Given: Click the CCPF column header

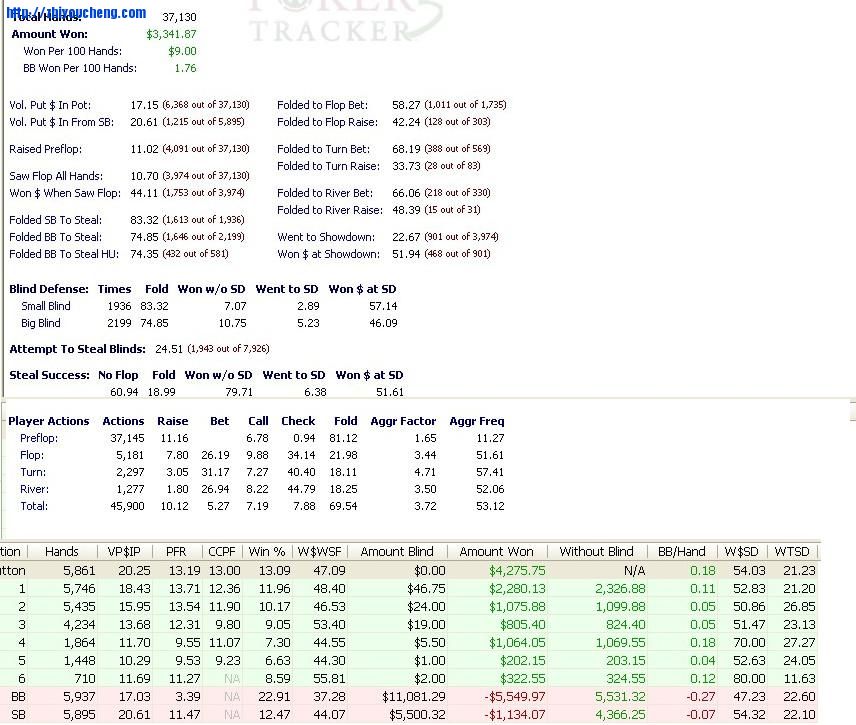Looking at the screenshot, I should 221,551.
